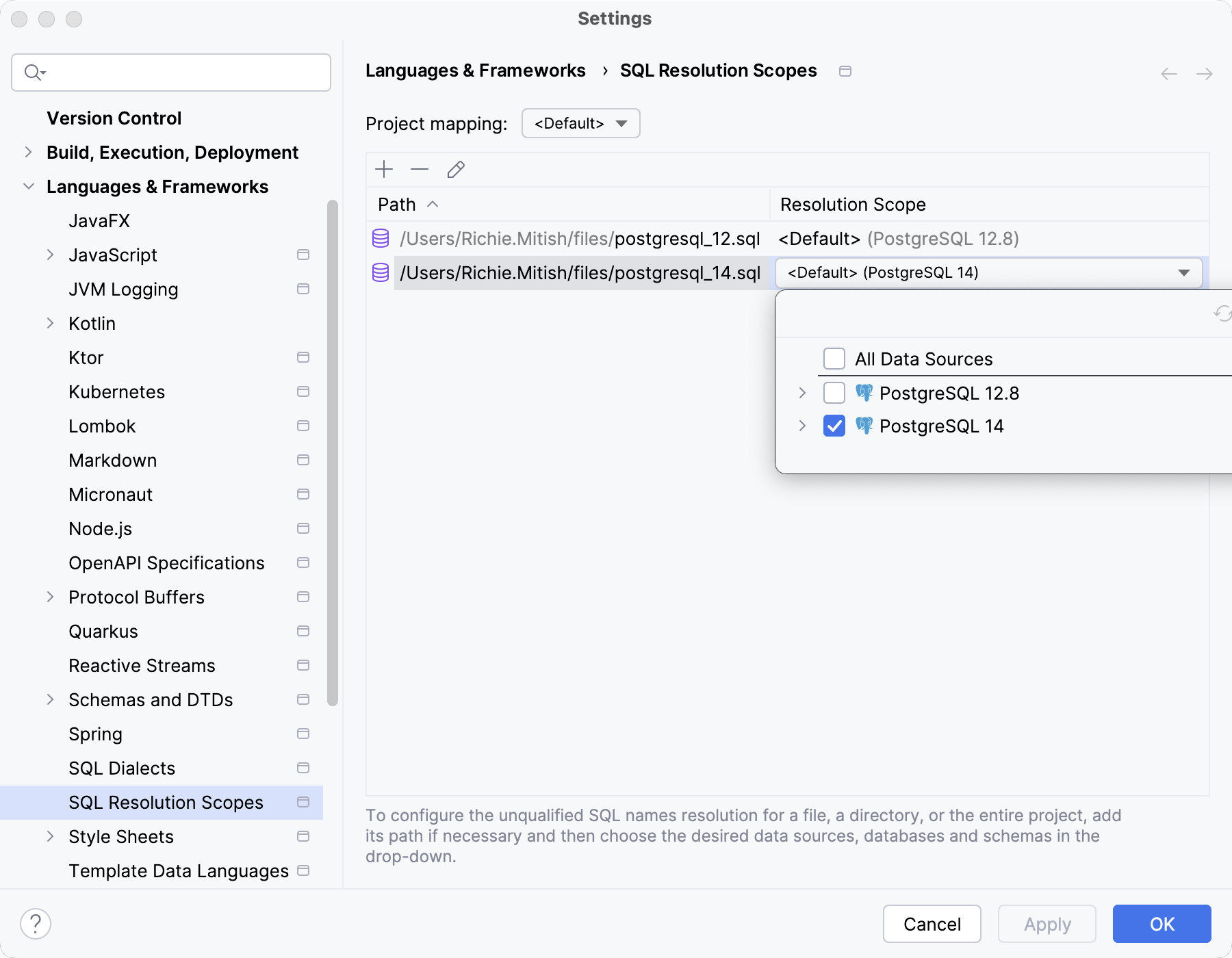Open the Project mapping dropdown

pos(580,123)
